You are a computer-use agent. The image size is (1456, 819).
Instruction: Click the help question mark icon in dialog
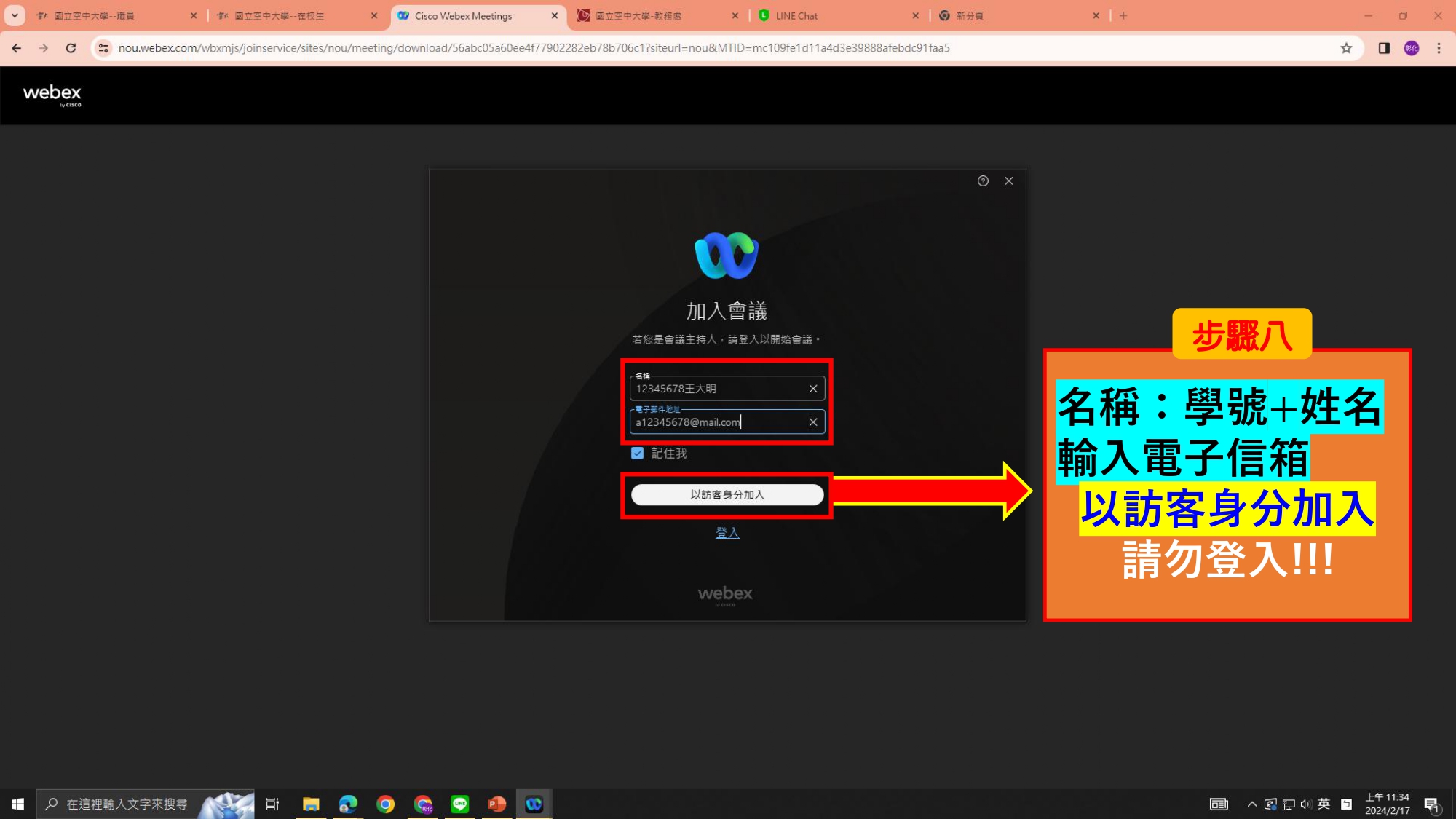tap(983, 181)
